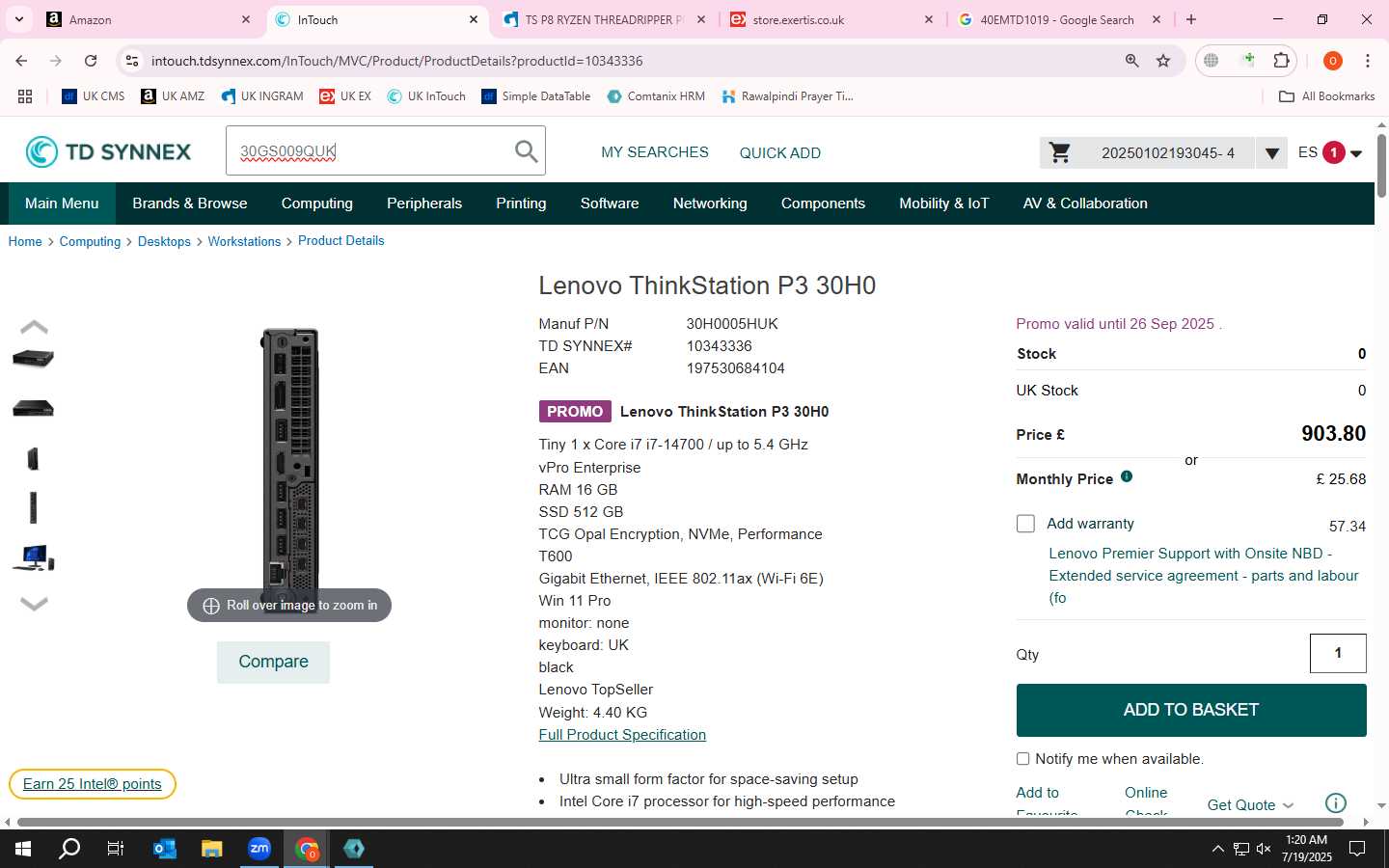
Task: Open Outlook from the taskbar
Action: click(x=165, y=849)
